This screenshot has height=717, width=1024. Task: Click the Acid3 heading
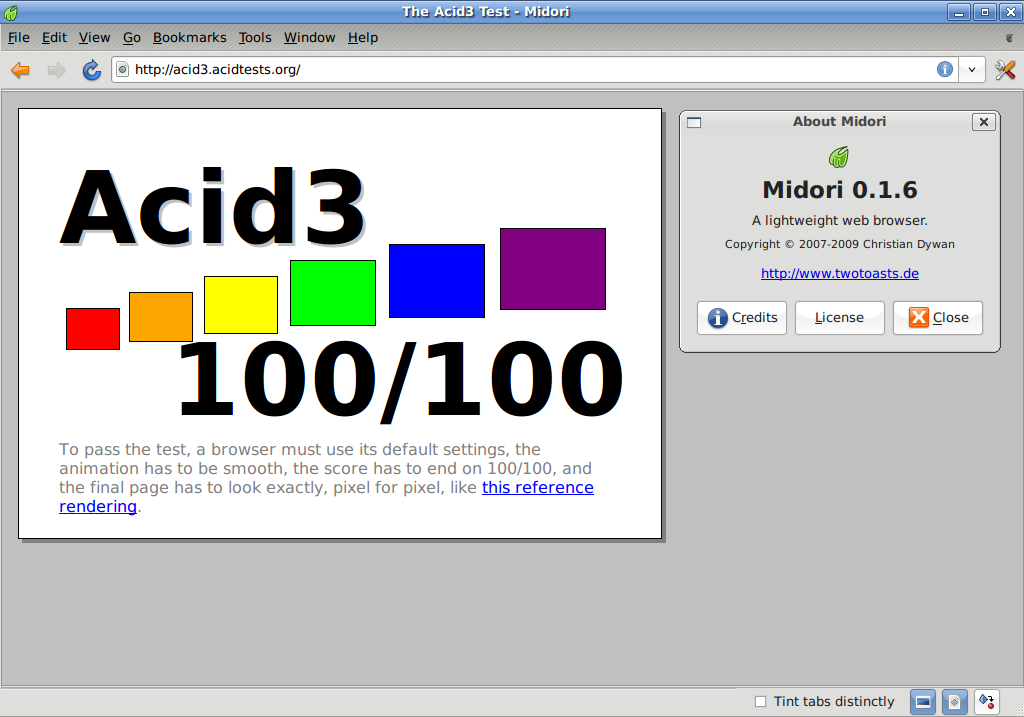pos(212,206)
